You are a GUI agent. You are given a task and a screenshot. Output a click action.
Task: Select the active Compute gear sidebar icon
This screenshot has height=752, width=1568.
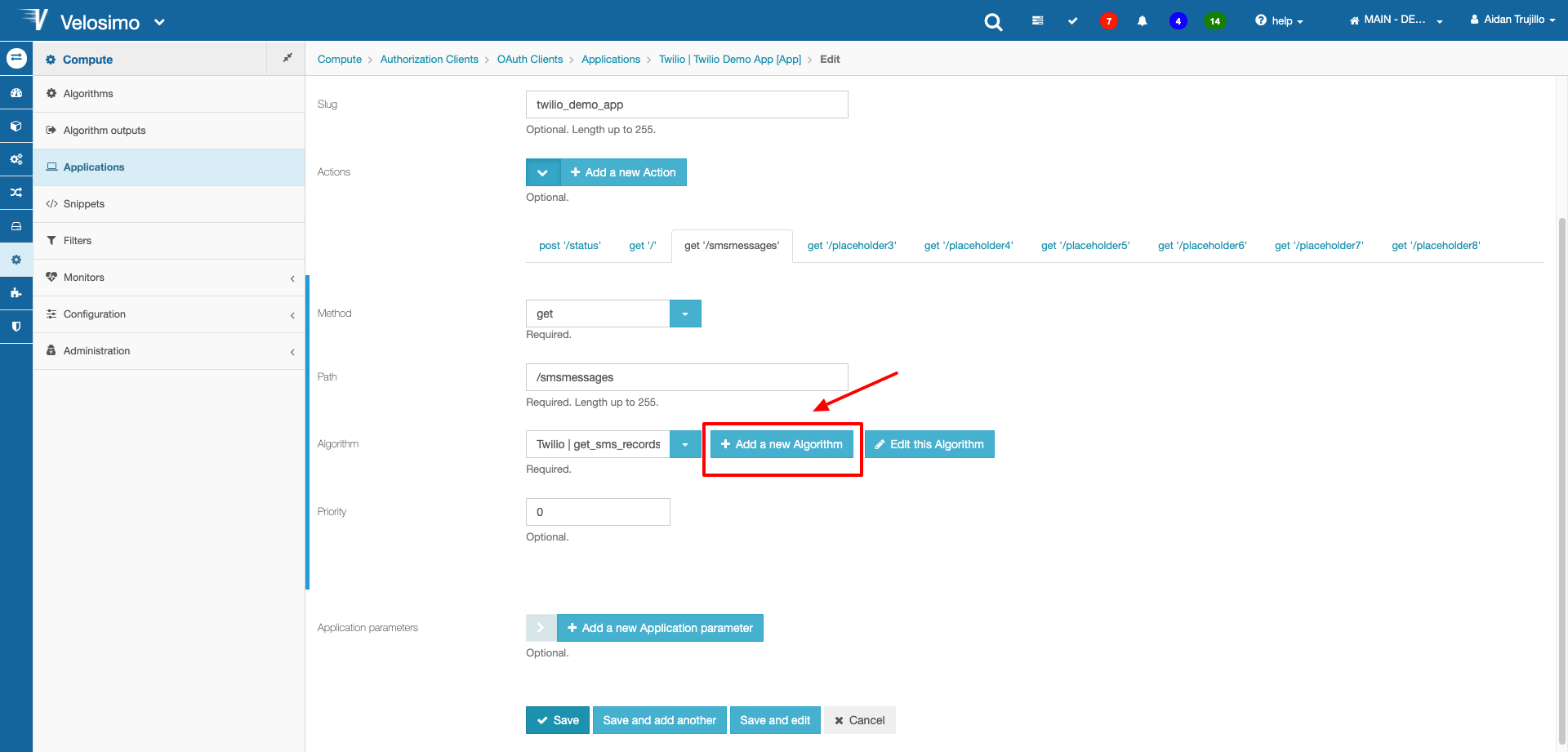point(16,260)
